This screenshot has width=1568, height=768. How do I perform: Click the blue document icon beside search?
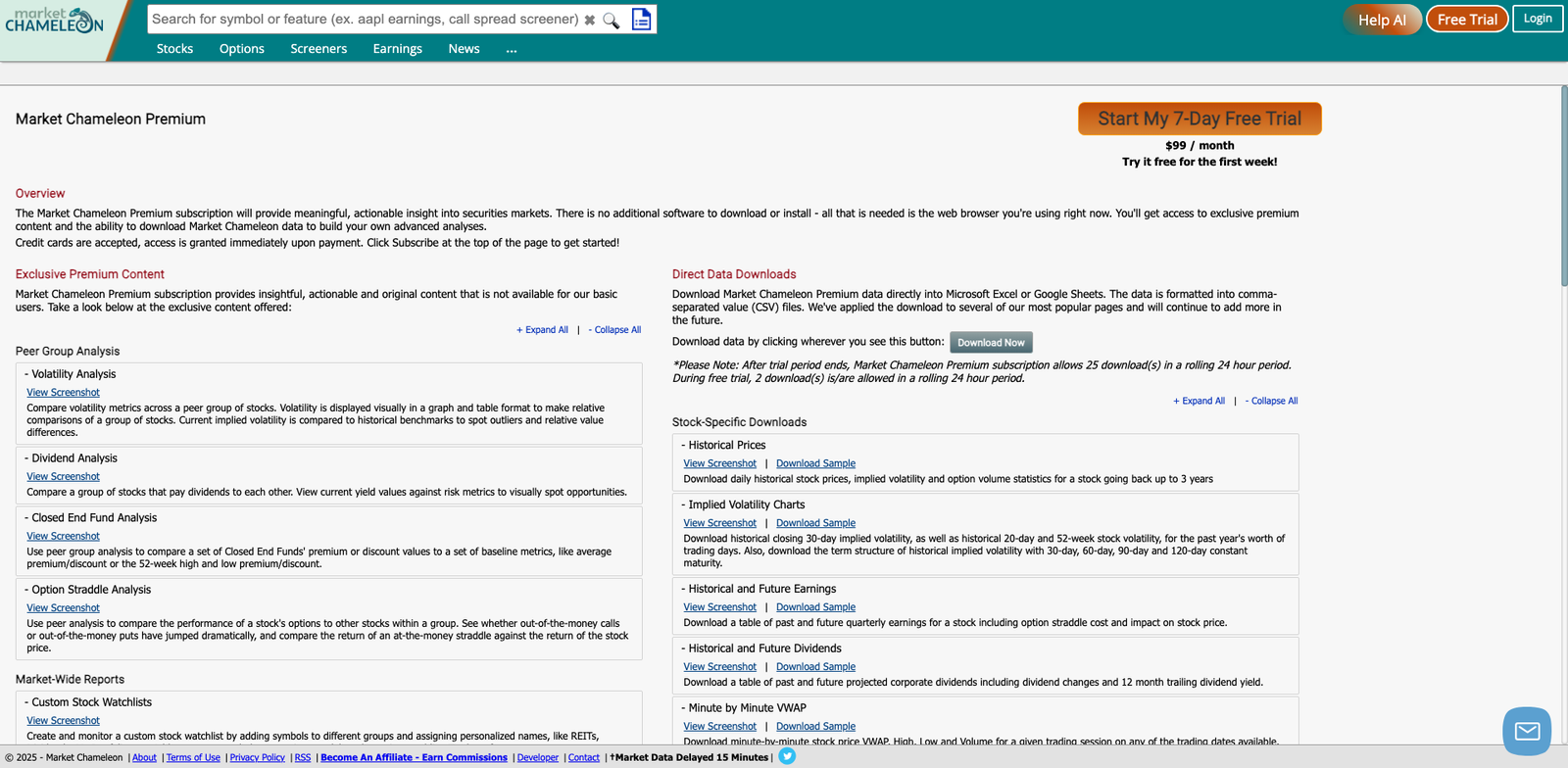pyautogui.click(x=641, y=20)
